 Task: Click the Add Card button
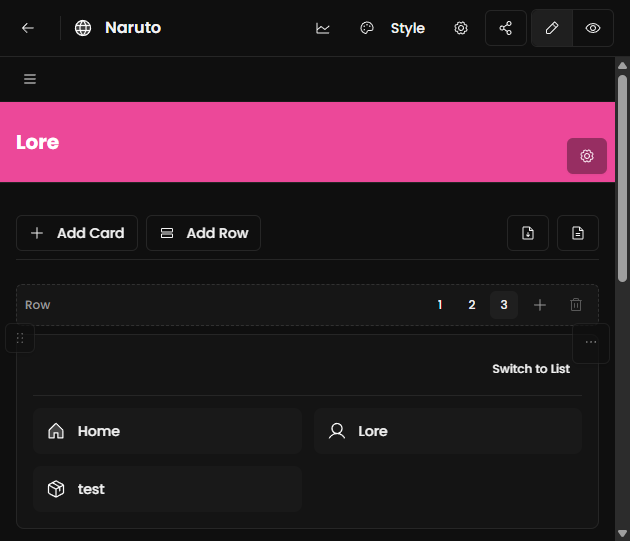(77, 233)
